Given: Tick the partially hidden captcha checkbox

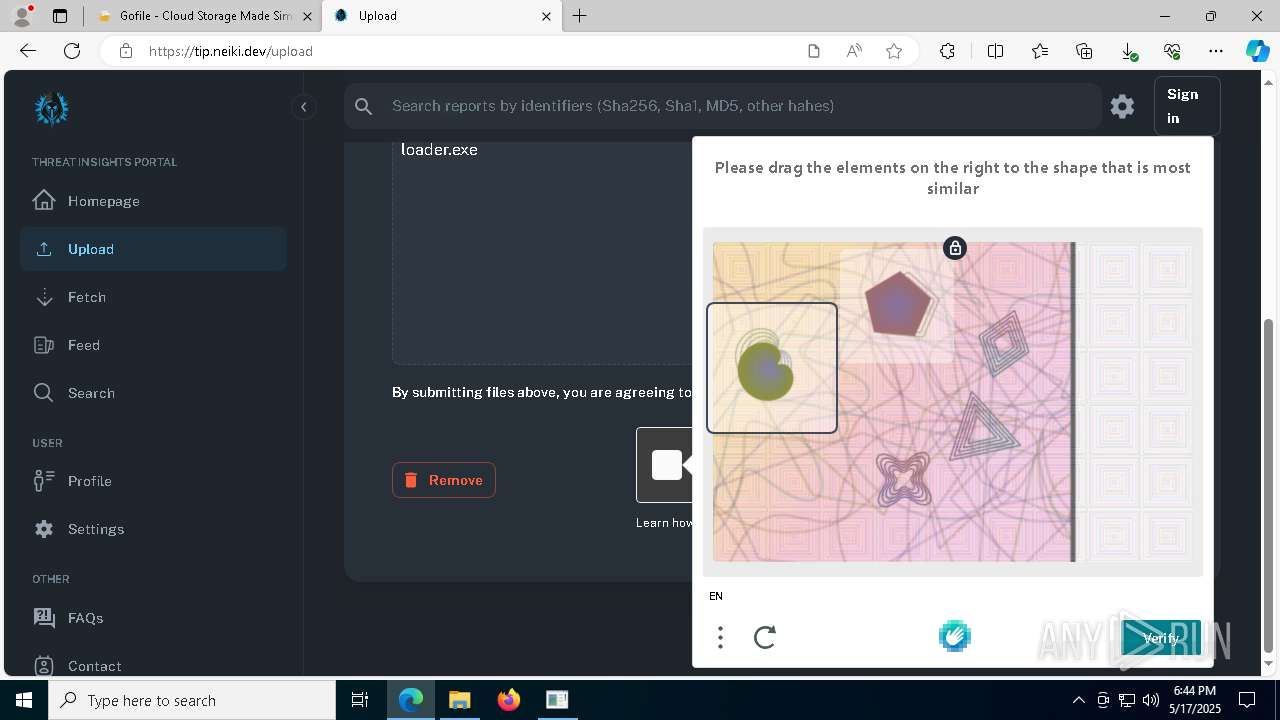Looking at the screenshot, I should [x=667, y=465].
